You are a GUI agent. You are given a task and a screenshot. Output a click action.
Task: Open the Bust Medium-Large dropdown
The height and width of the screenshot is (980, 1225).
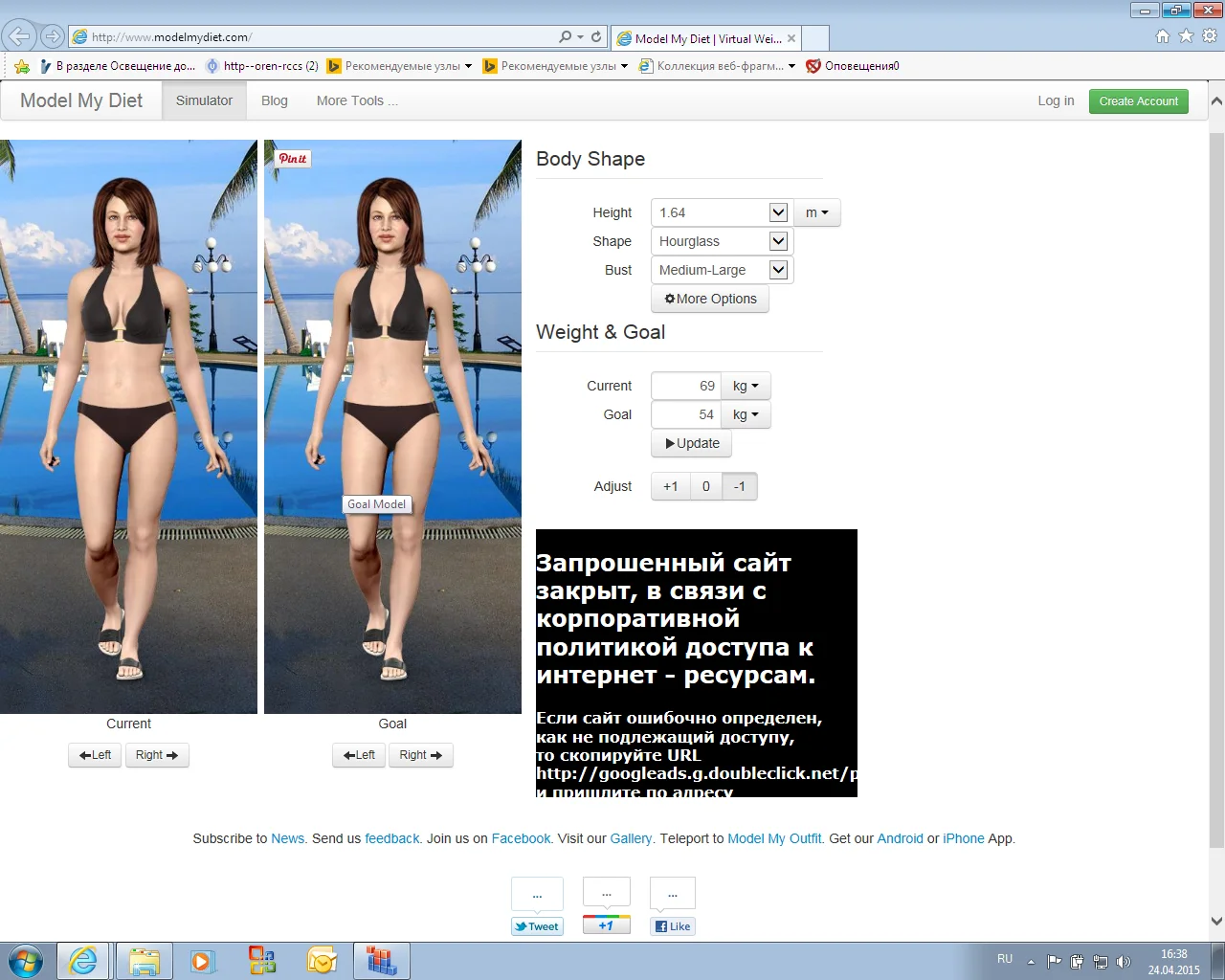tap(779, 270)
